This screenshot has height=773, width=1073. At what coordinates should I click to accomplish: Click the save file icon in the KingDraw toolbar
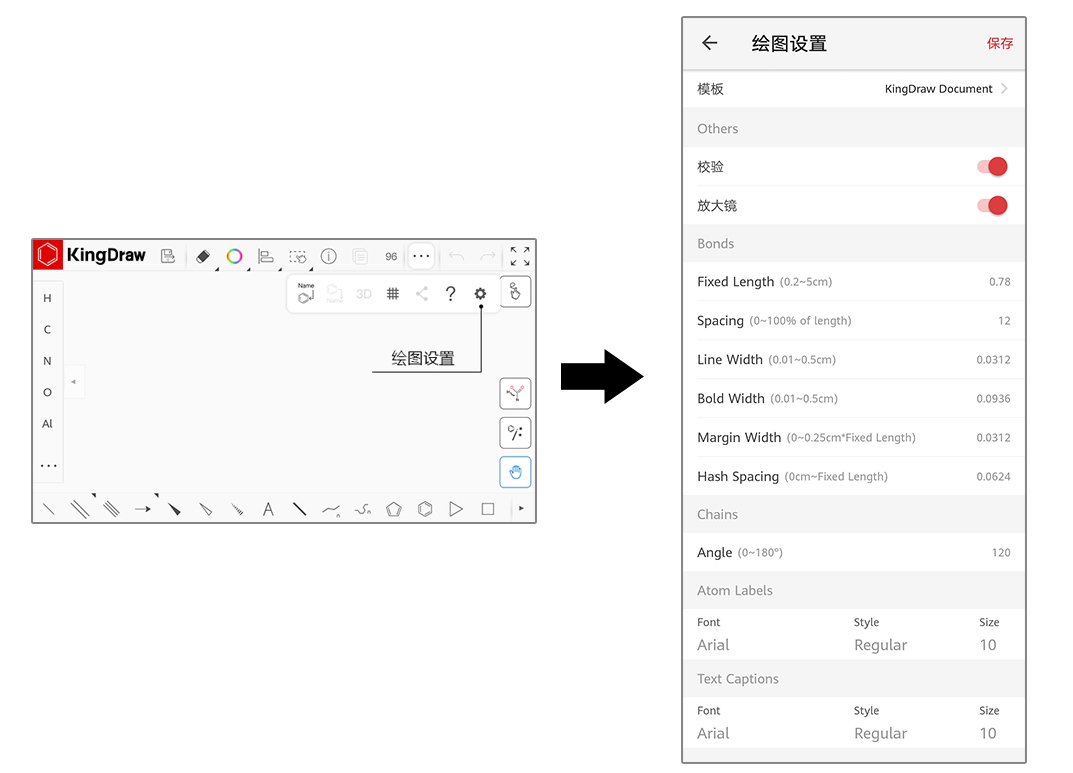pos(168,256)
